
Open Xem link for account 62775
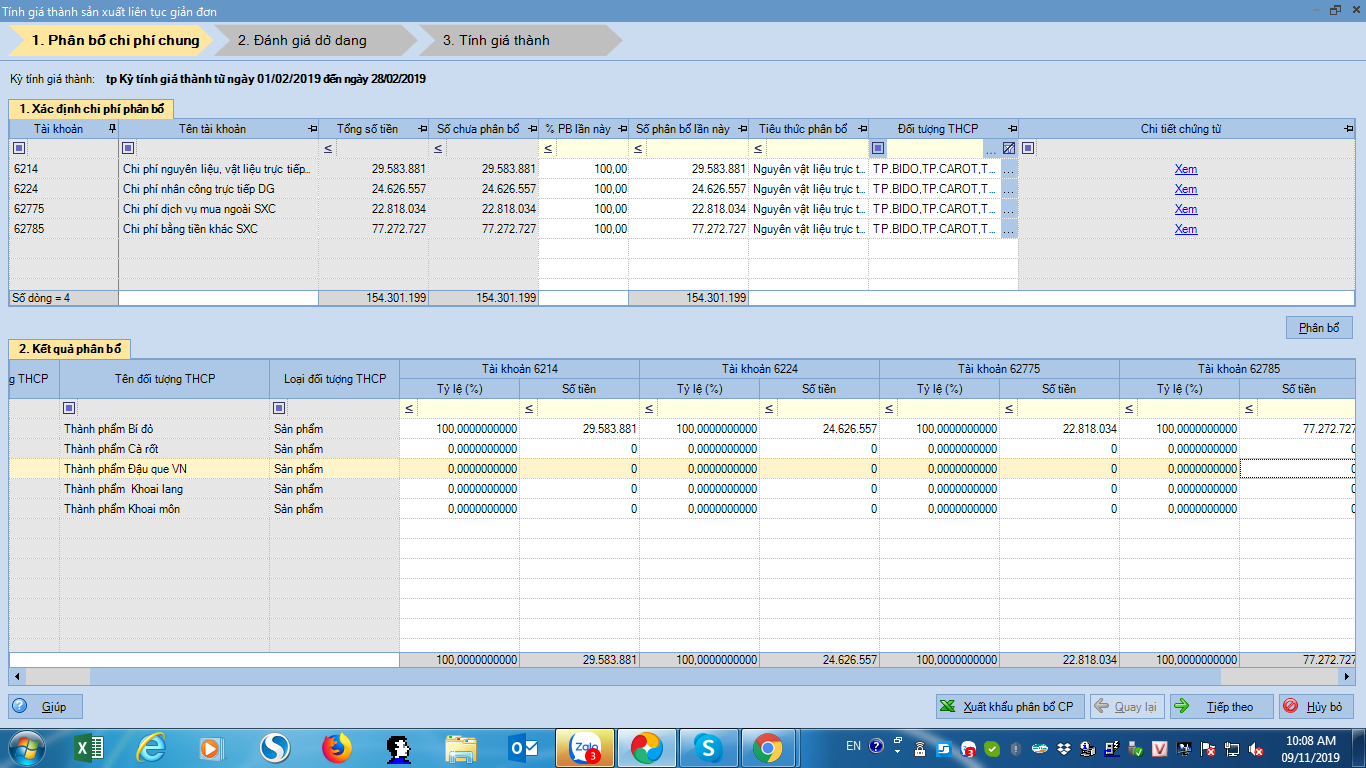point(1185,209)
